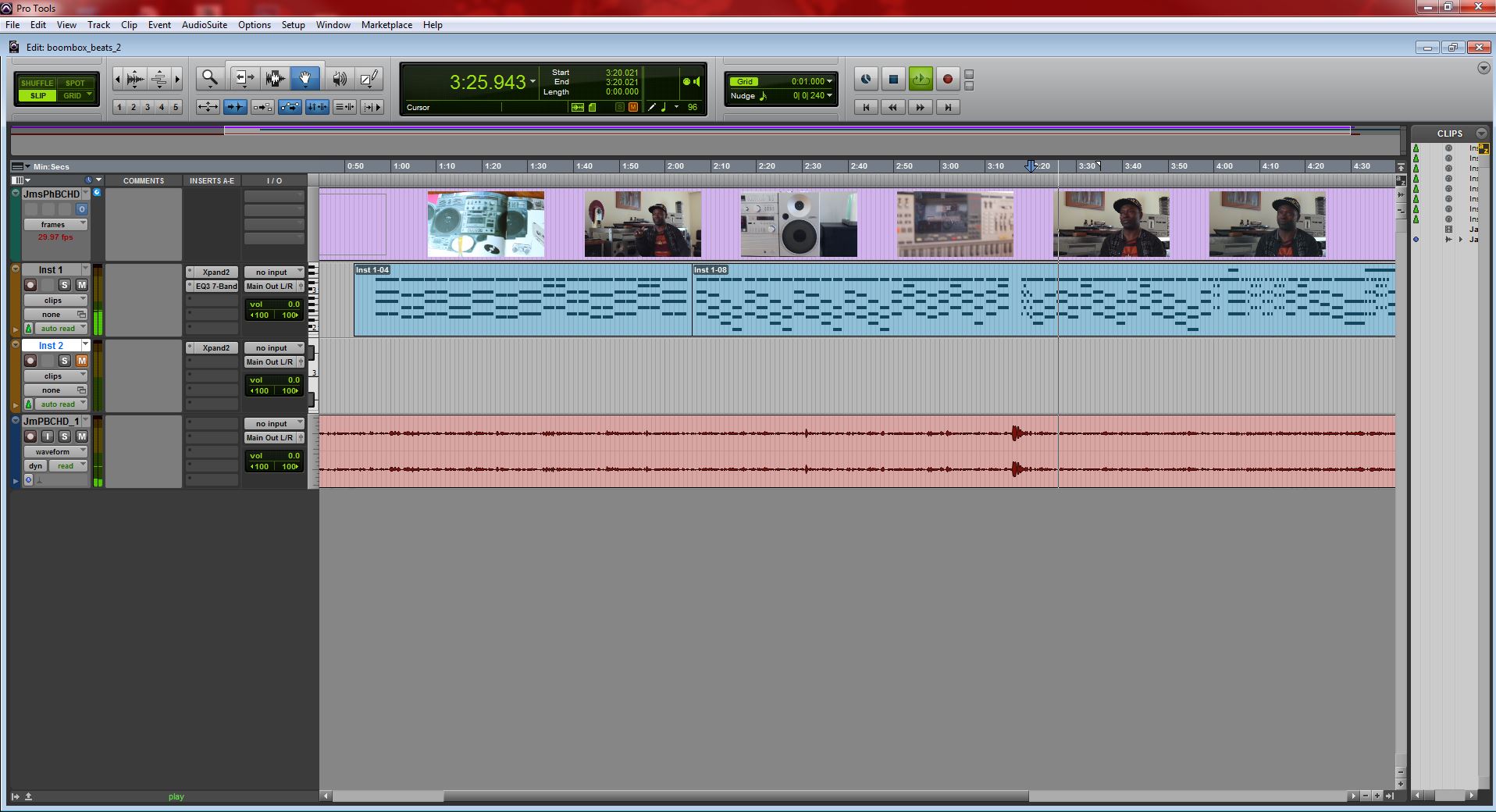Enable input monitoring on JmPBCHD_1 track
The height and width of the screenshot is (812, 1496).
click(x=48, y=436)
